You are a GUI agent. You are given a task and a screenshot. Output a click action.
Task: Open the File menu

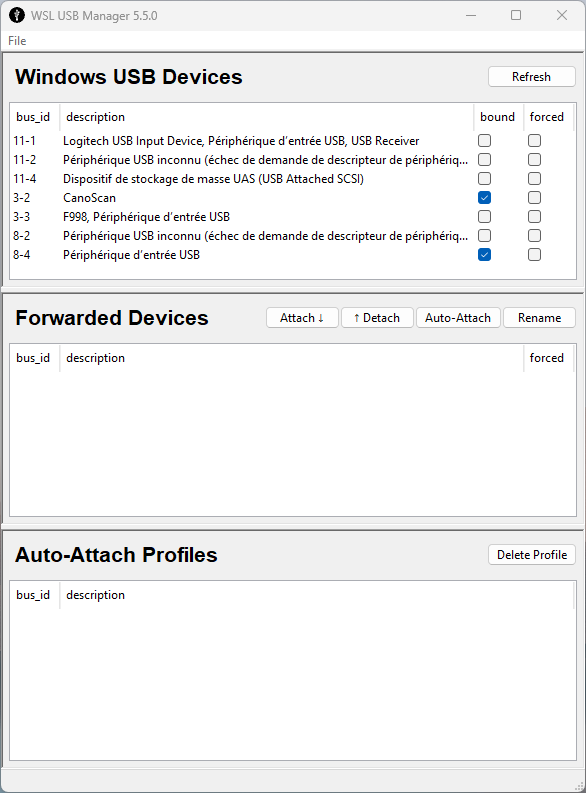17,41
